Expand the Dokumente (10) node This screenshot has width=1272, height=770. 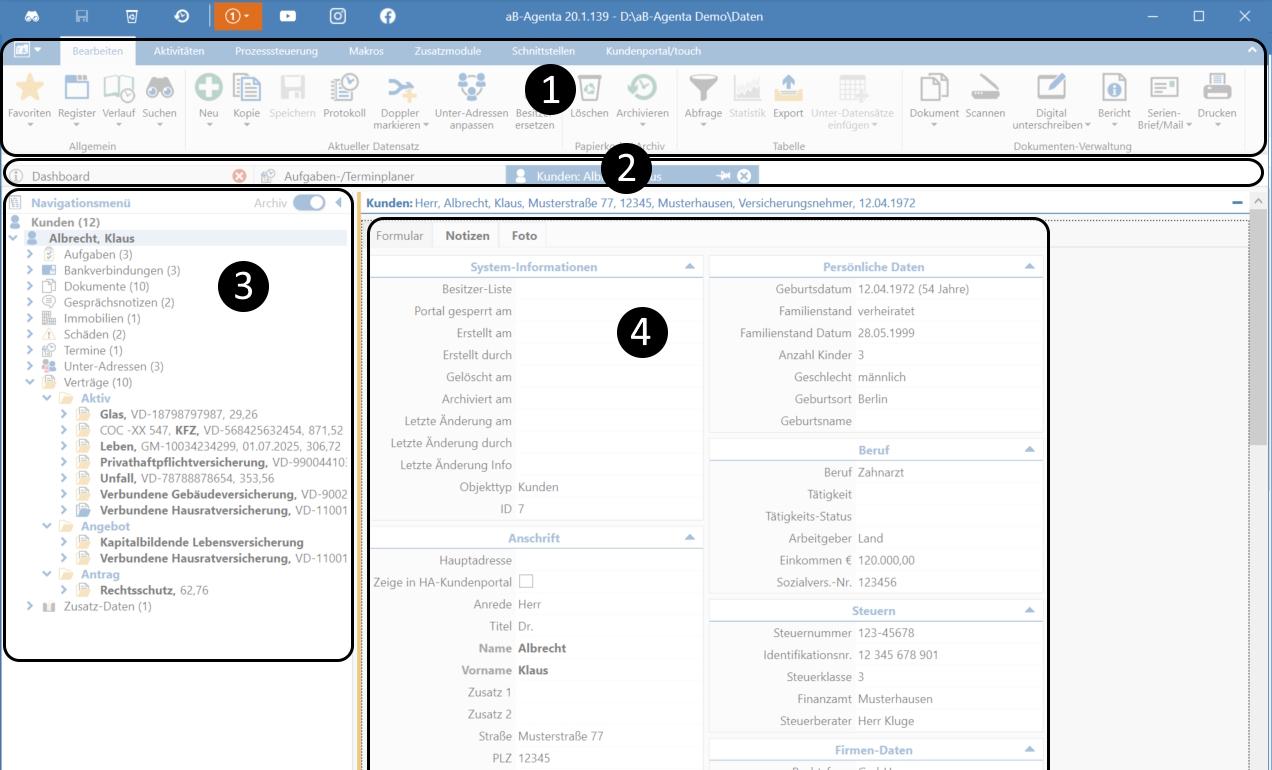pyautogui.click(x=30, y=287)
